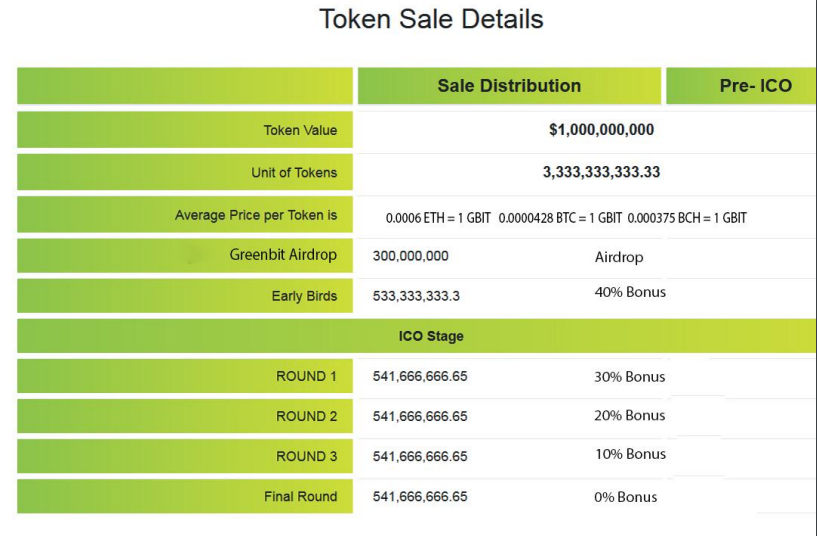The image size is (817, 536).
Task: Select the ROUND 1 row label
Action: pos(306,376)
